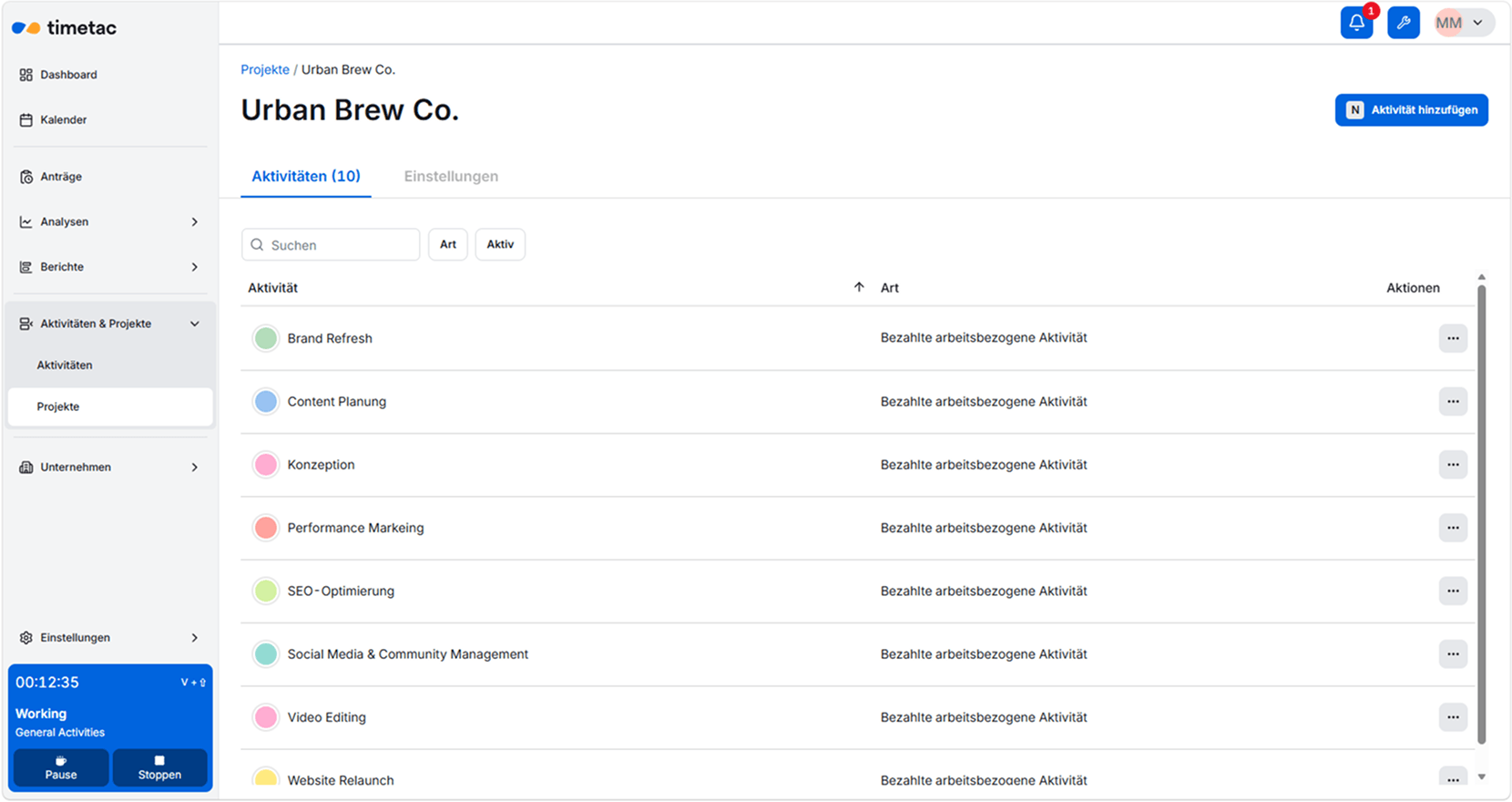Click the running timer 00:12:35
Image resolution: width=1512 pixels, height=802 pixels.
coord(47,683)
